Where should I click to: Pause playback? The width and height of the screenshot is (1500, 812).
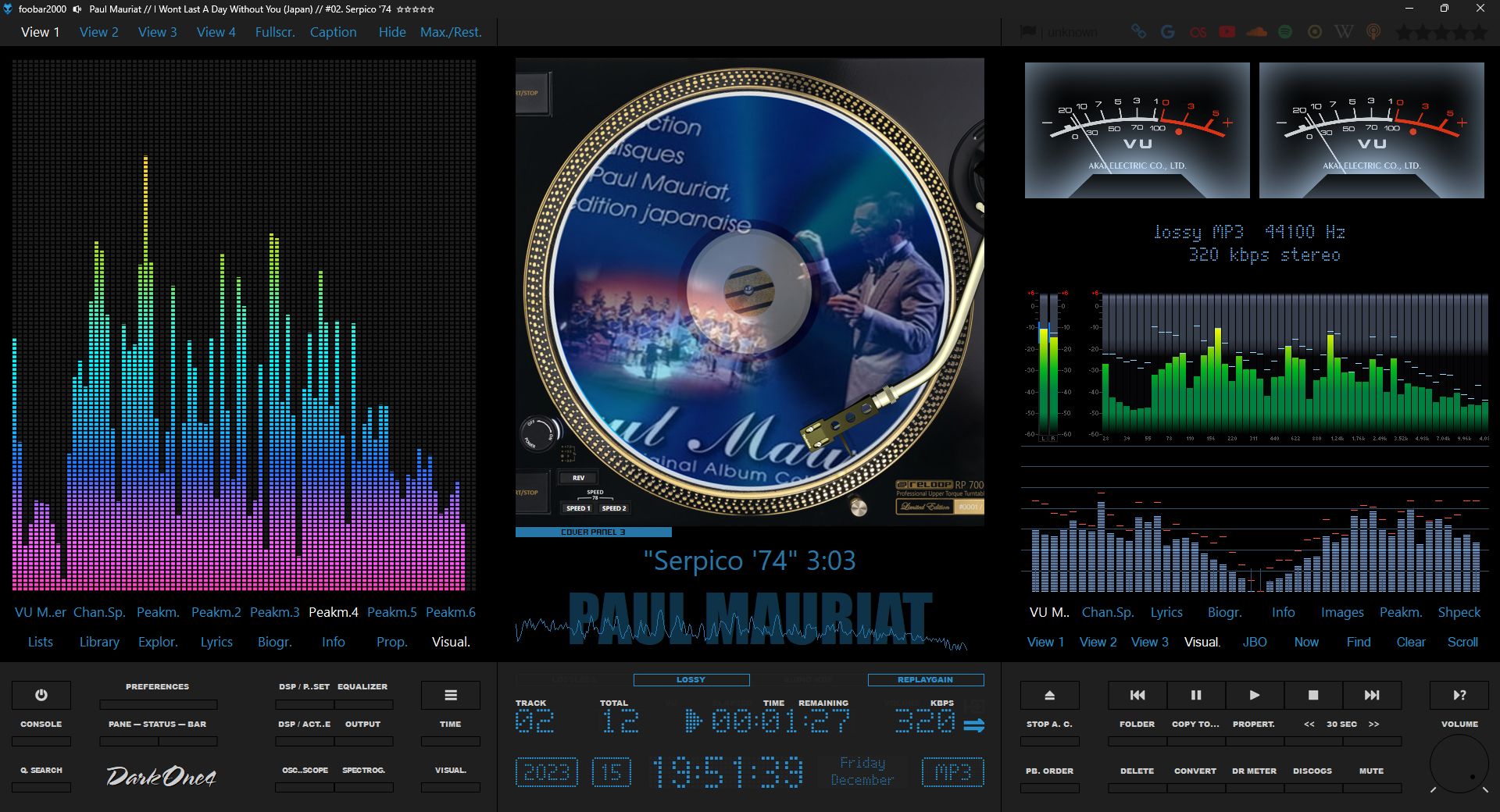(x=1196, y=695)
